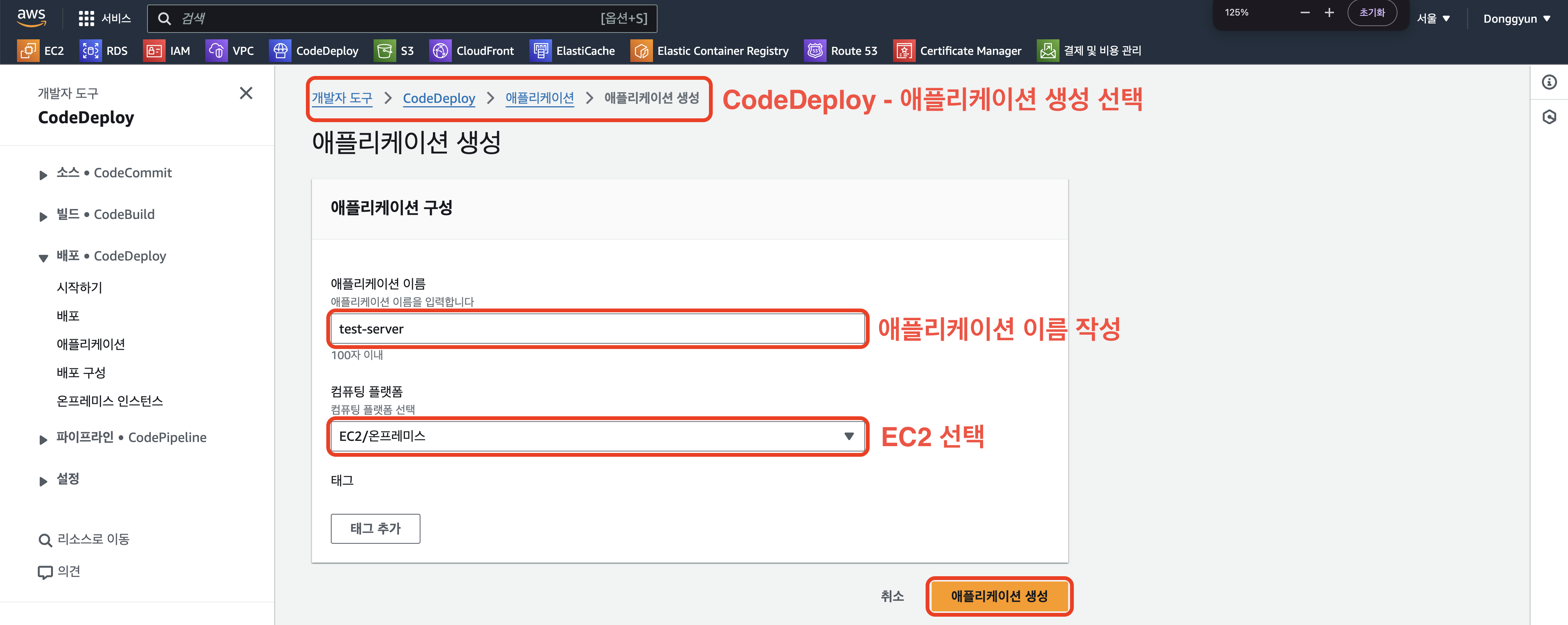Image resolution: width=1568 pixels, height=625 pixels.
Task: Open the 컴퓨팅 플랫폼 EC2/온프레미스 dropdown
Action: (597, 436)
